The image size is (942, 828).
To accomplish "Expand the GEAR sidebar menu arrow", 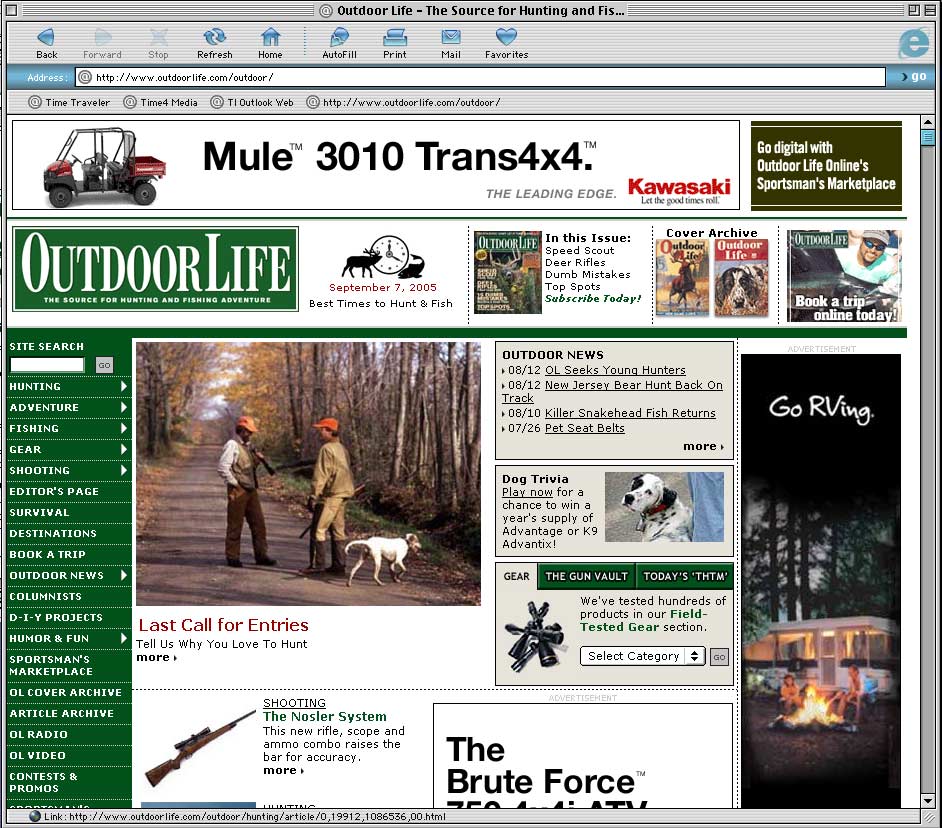I will [x=124, y=449].
